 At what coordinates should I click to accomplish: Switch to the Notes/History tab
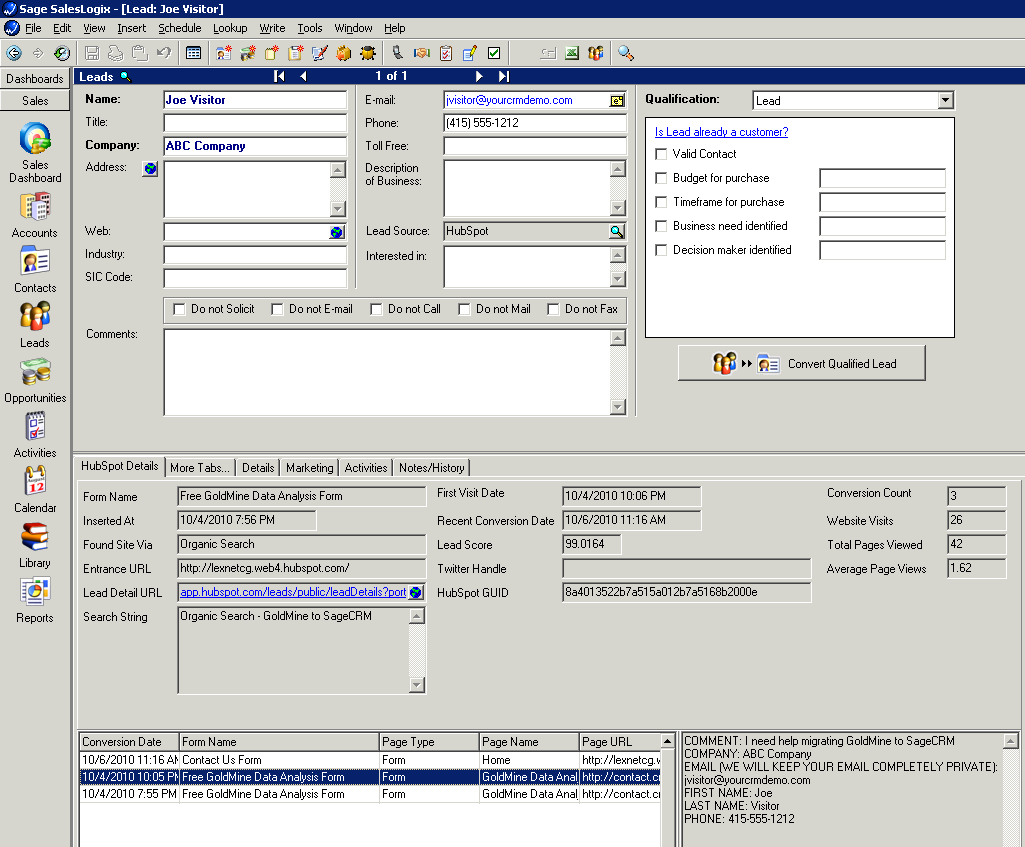(431, 468)
